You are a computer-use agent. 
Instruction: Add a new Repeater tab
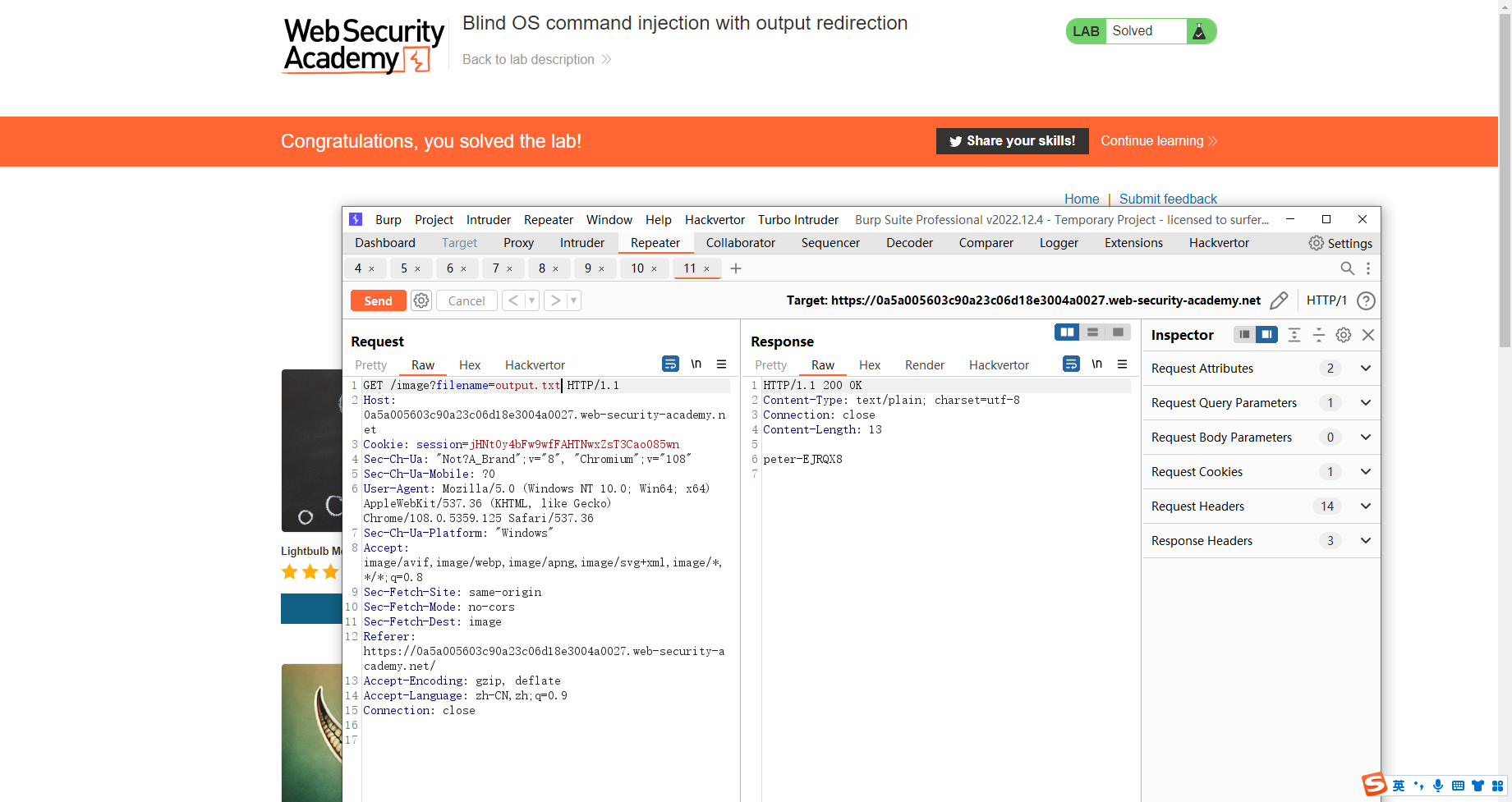tap(736, 268)
